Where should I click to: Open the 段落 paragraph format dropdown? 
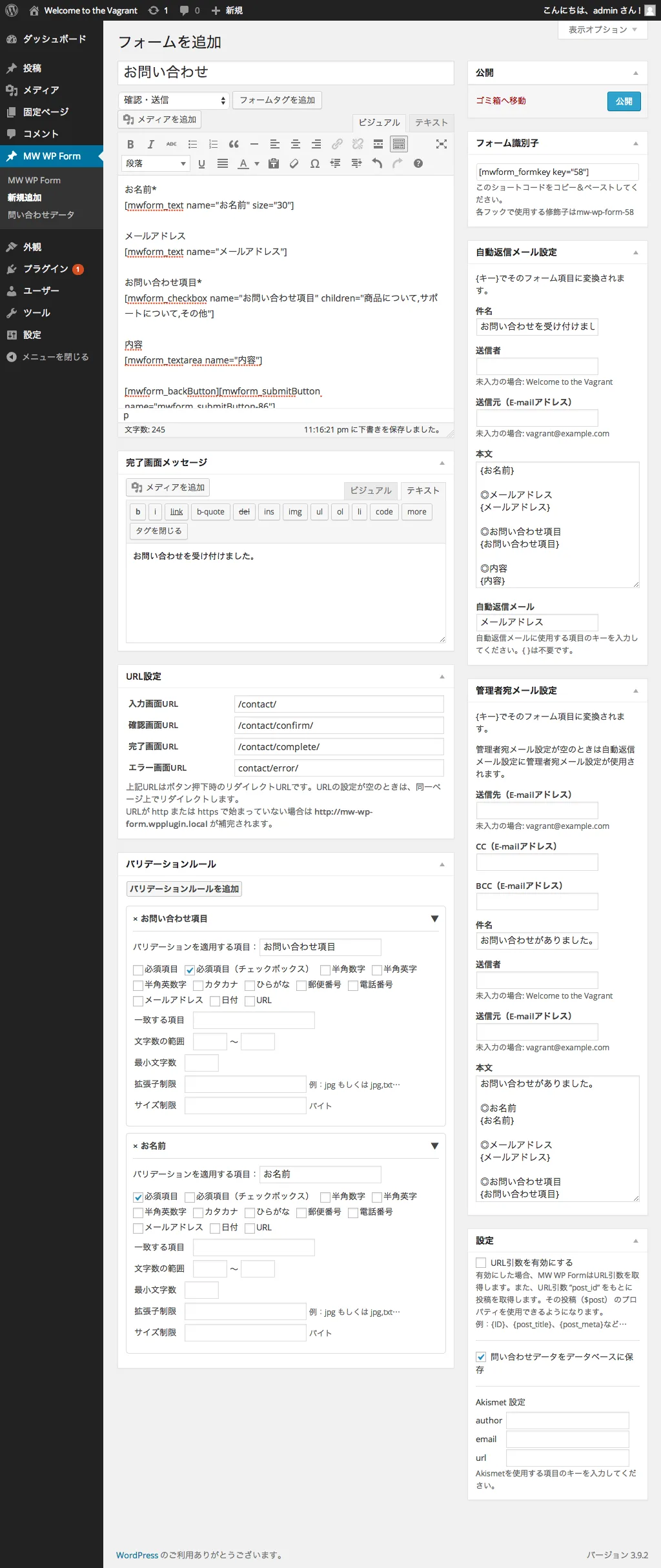click(156, 163)
